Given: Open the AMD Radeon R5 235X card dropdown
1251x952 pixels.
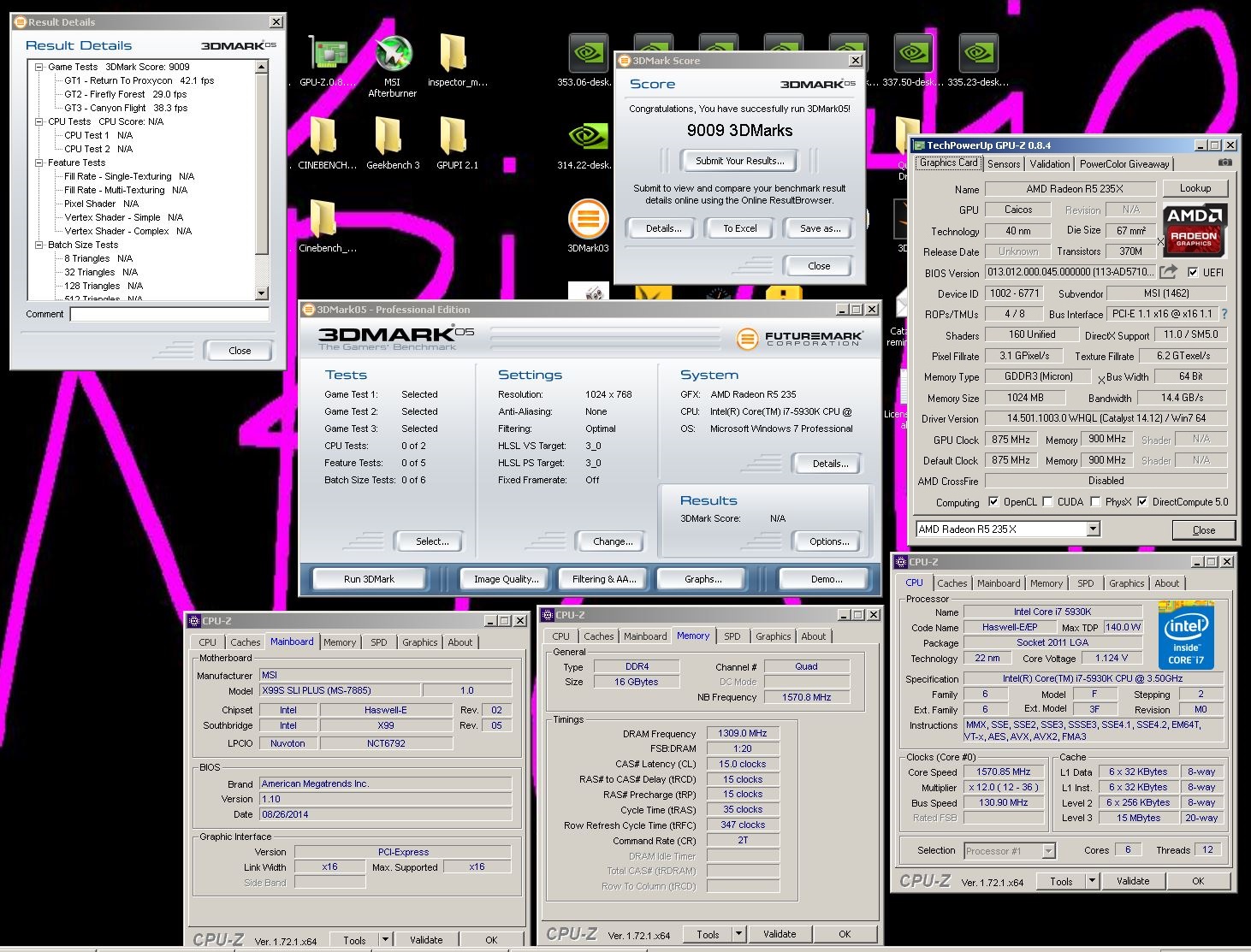Looking at the screenshot, I should 1093,529.
